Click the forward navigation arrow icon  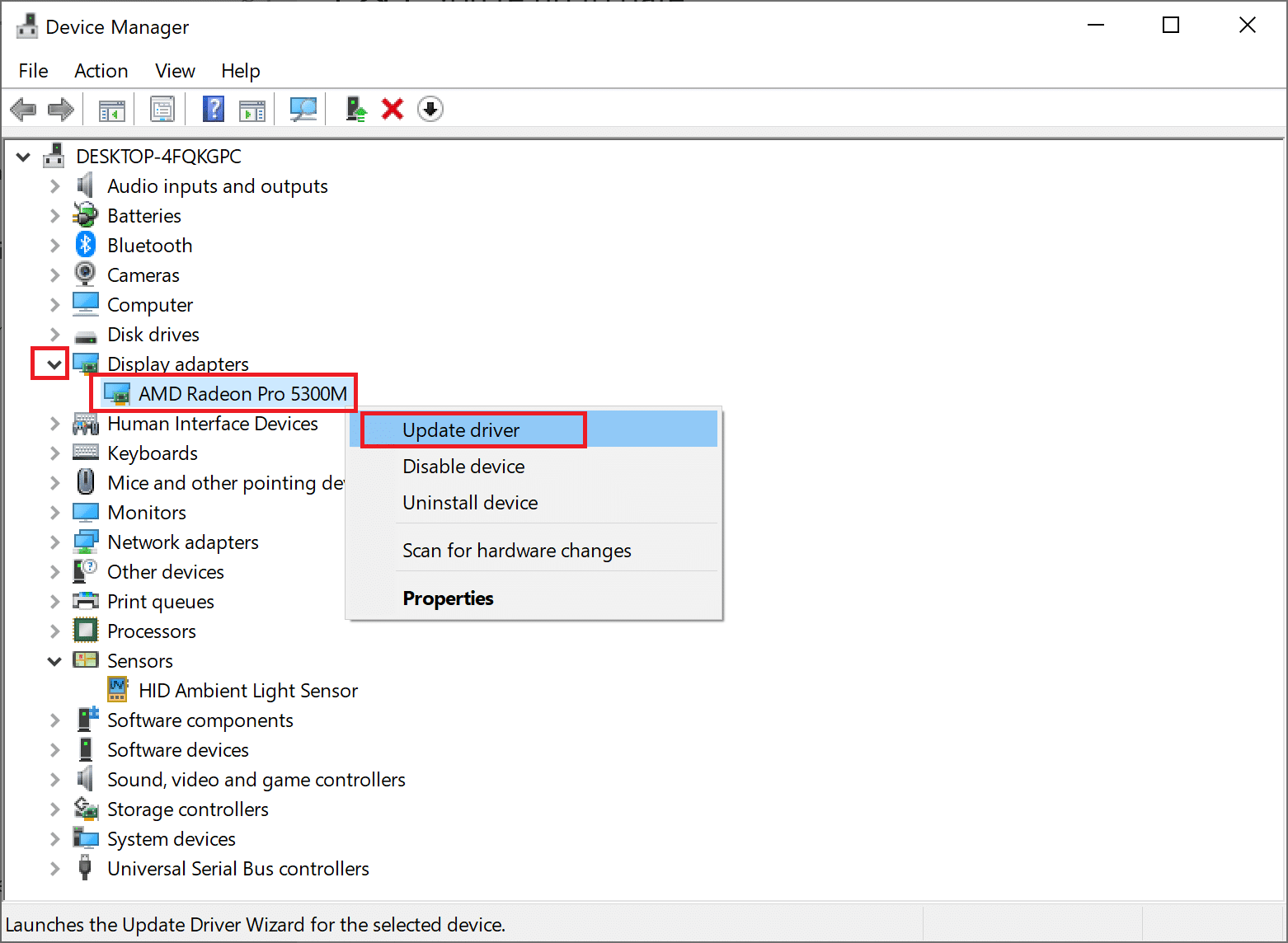pos(61,108)
